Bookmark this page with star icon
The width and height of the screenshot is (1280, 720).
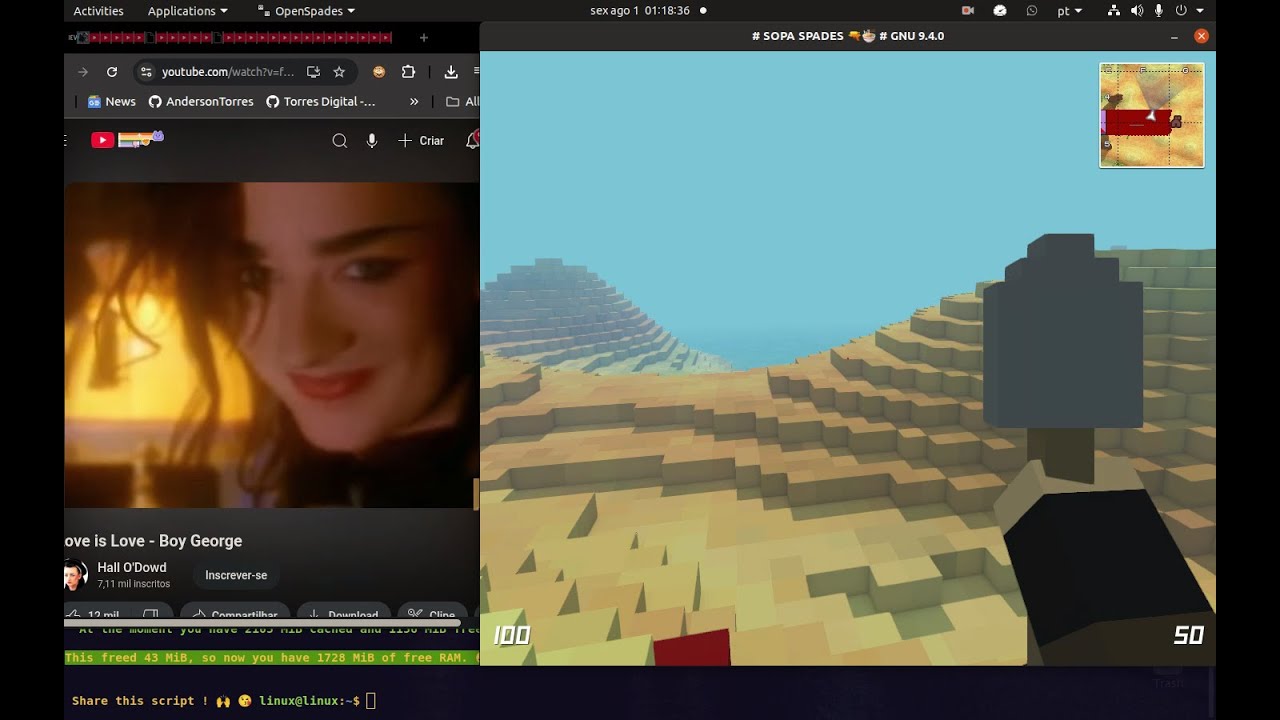coord(339,72)
